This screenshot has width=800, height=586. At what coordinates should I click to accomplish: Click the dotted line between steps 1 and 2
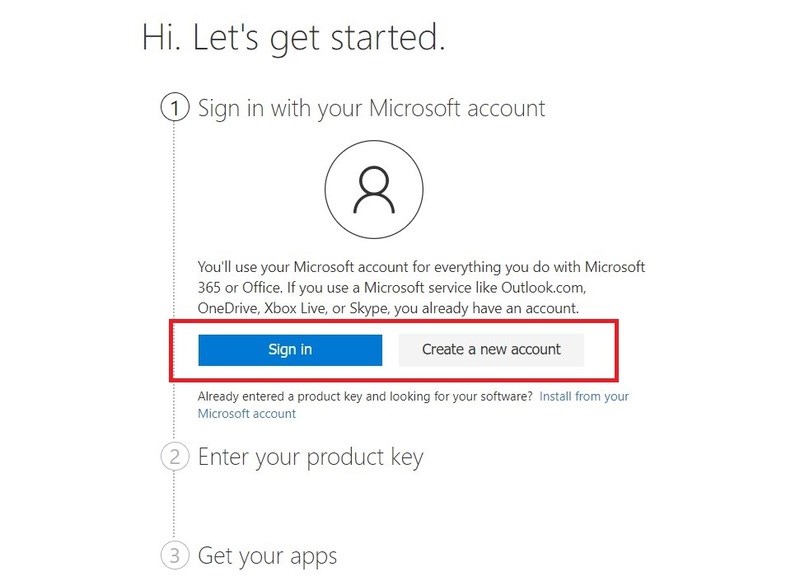point(175,280)
